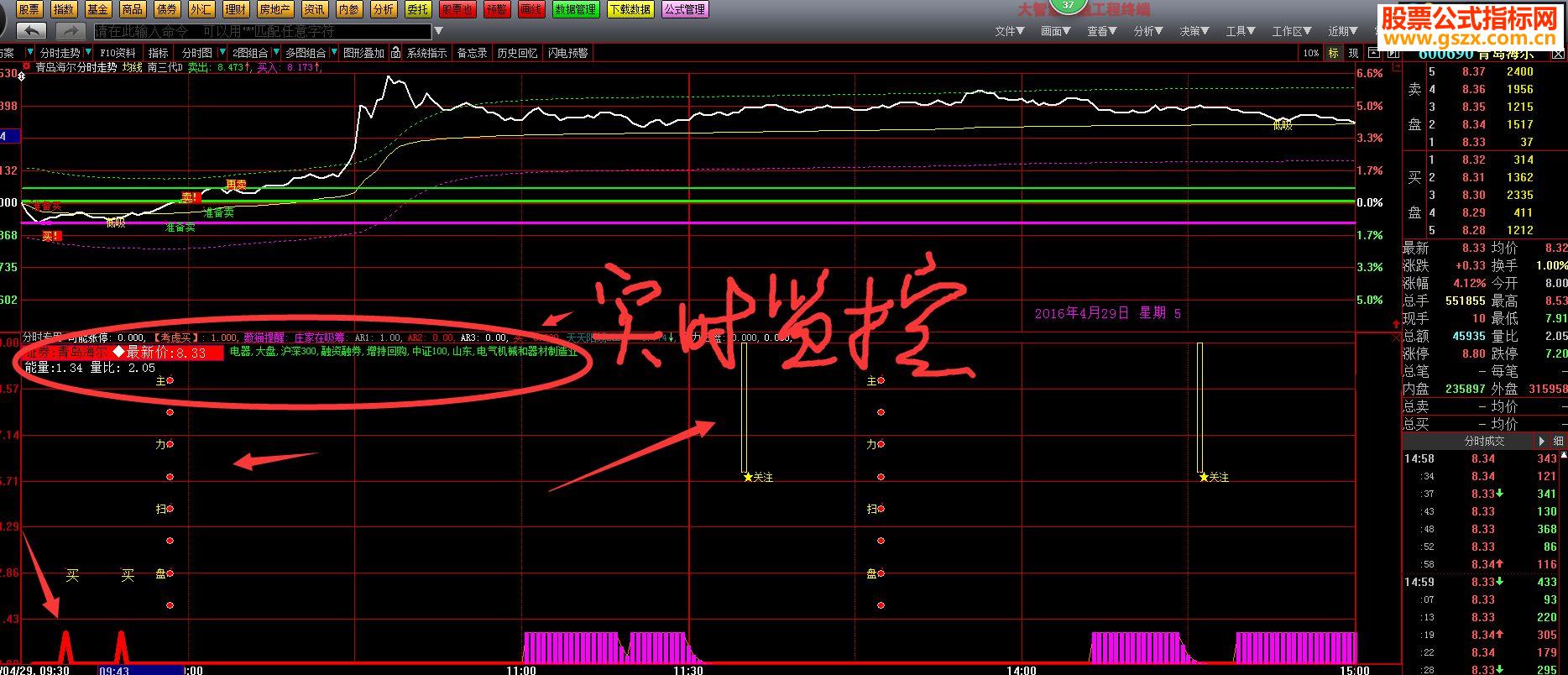Open the 工作区 menu
The width and height of the screenshot is (1568, 675).
pyautogui.click(x=1291, y=31)
